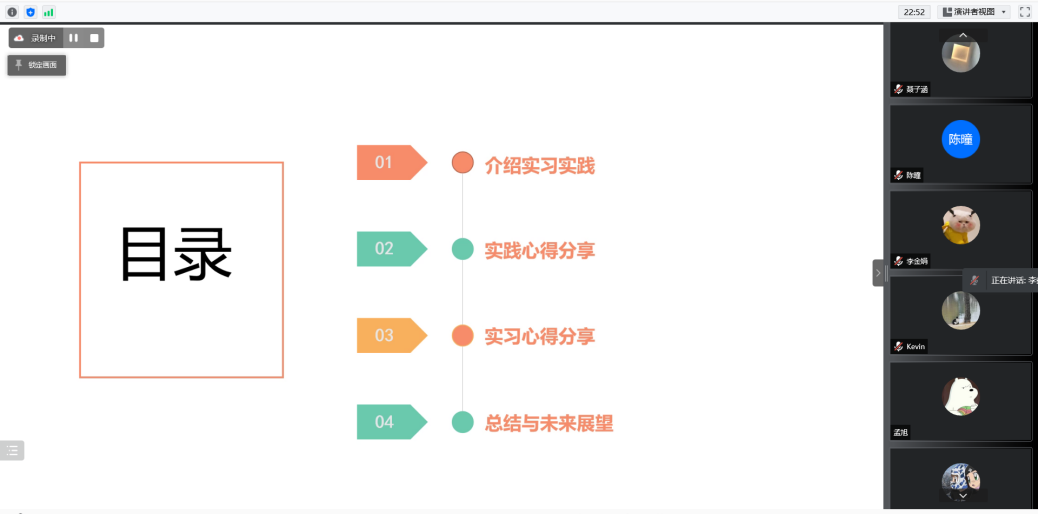Click the meeting timer showing 22:52
This screenshot has height=514, width=1038.
click(914, 12)
